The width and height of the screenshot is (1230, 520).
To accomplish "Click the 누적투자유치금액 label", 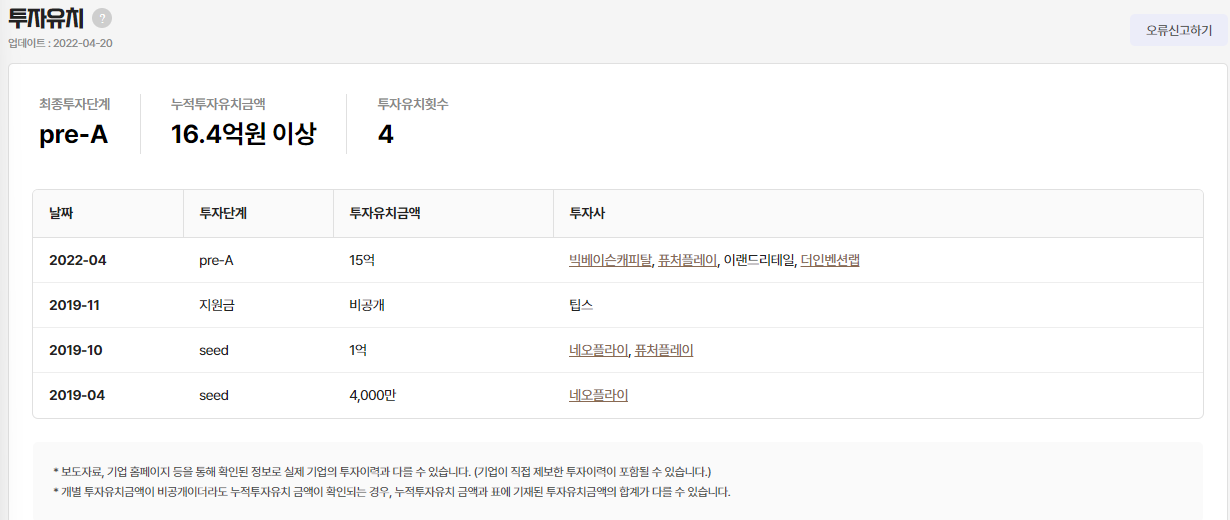I will 218,103.
